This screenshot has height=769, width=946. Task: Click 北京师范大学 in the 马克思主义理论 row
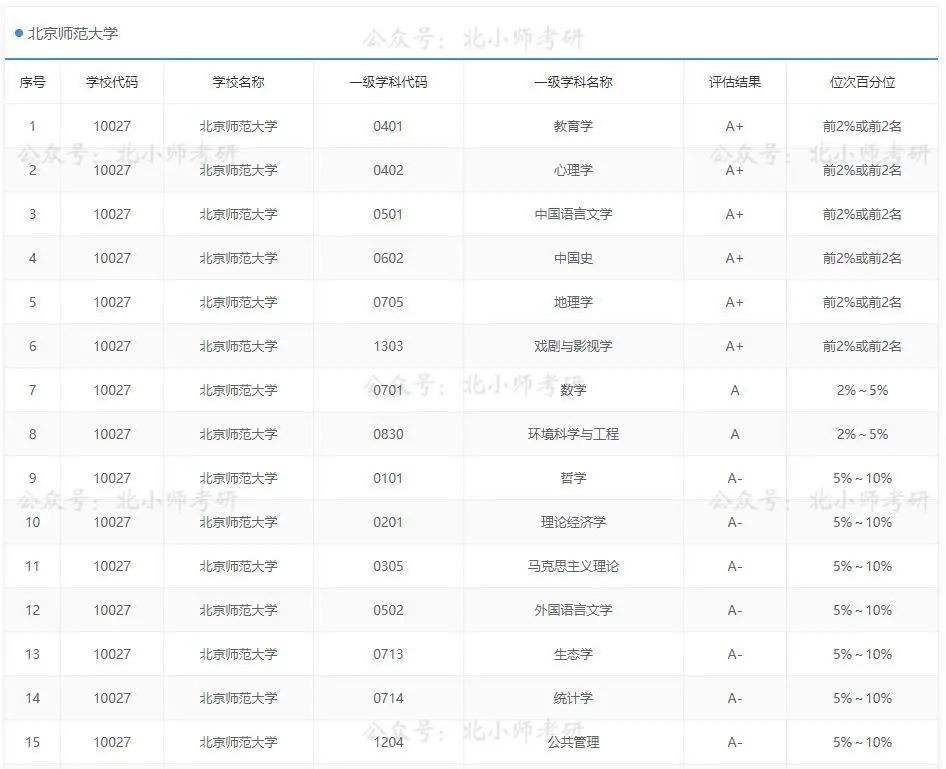(238, 566)
